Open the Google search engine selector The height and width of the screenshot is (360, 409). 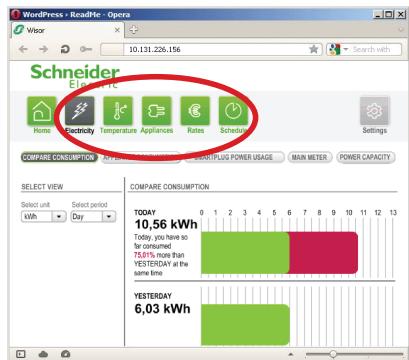click(x=337, y=49)
